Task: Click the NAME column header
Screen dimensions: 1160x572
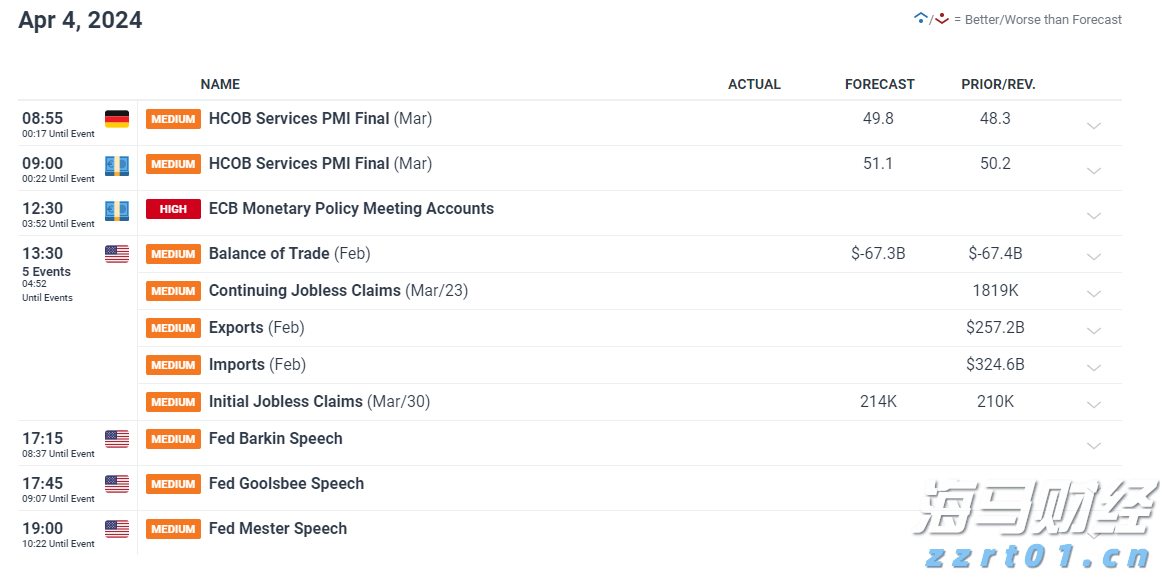Action: point(220,84)
